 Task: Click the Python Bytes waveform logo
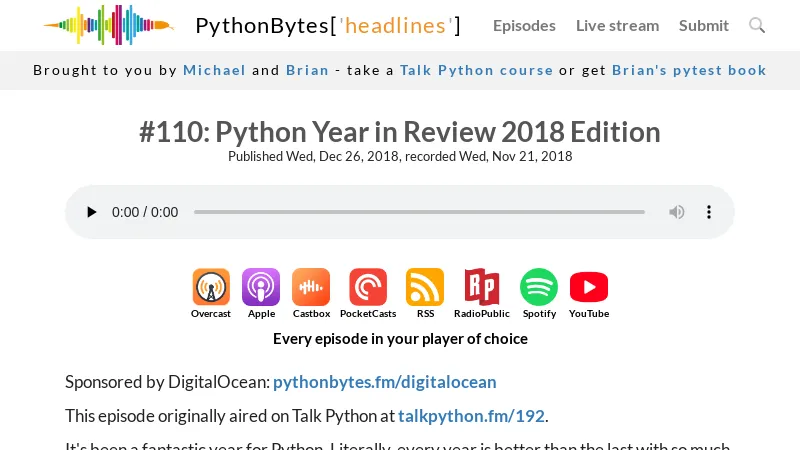[108, 25]
